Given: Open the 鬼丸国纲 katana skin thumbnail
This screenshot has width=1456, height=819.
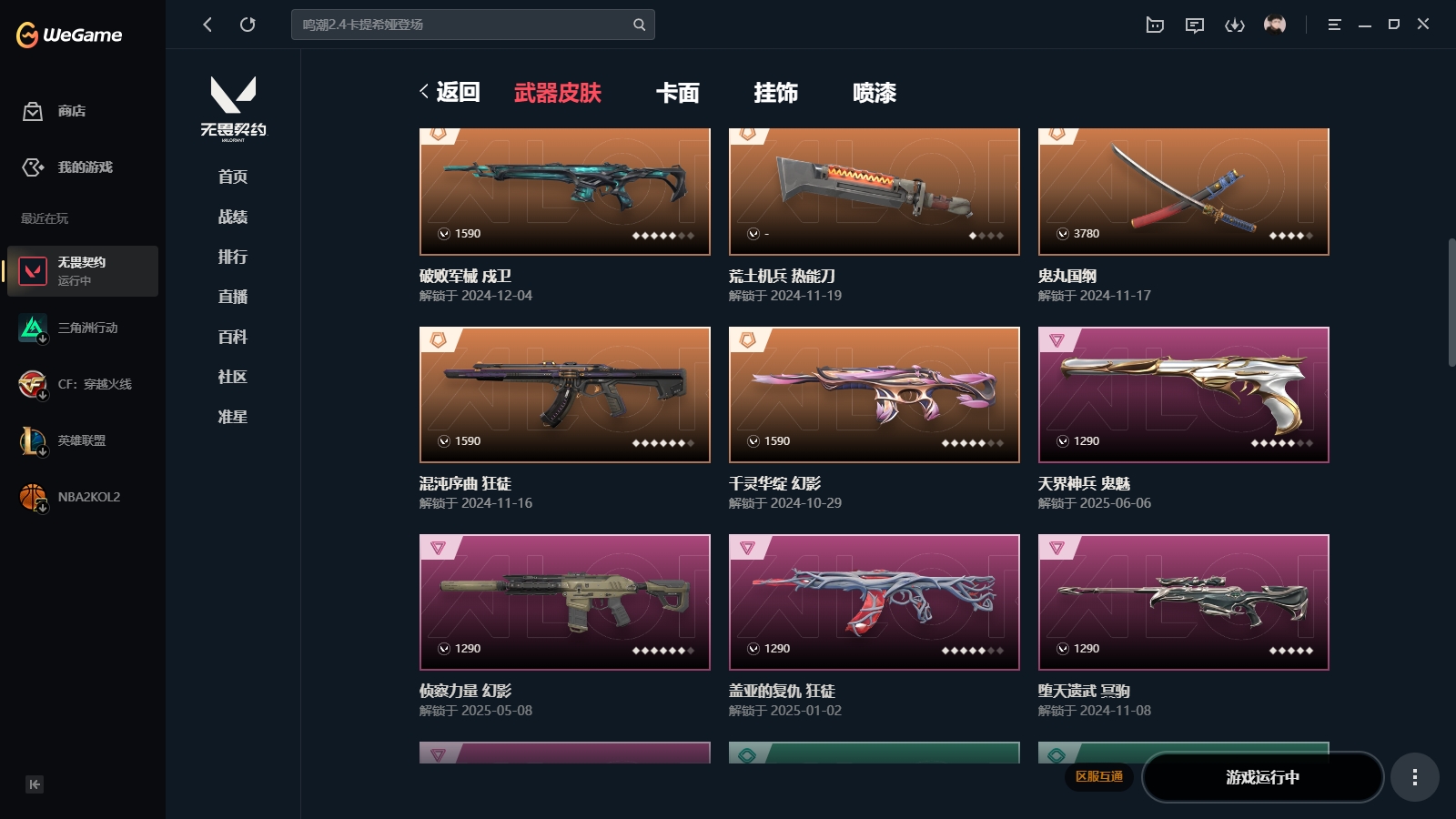Looking at the screenshot, I should click(1183, 191).
